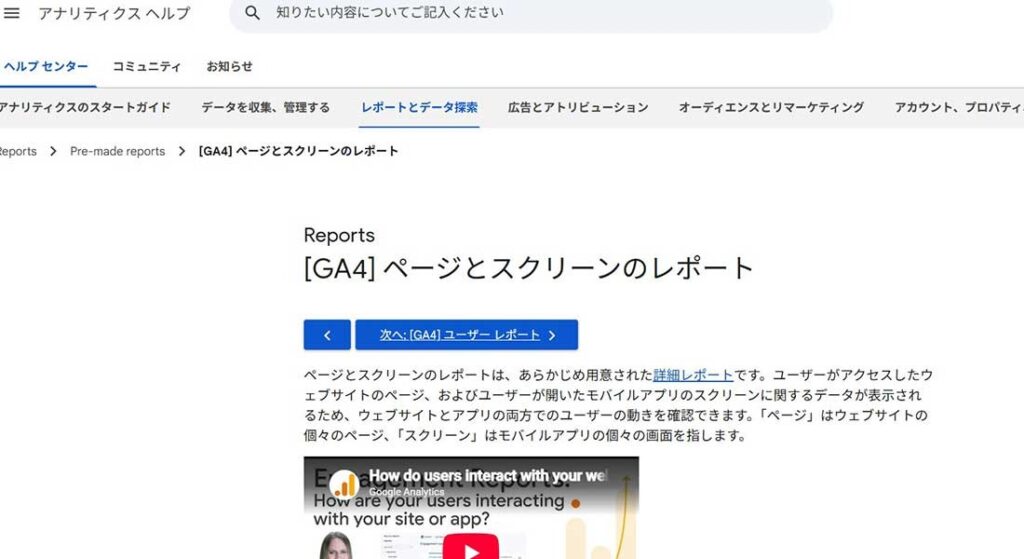1024x559 pixels.
Task: Click the right chevron in next button
Action: (552, 336)
